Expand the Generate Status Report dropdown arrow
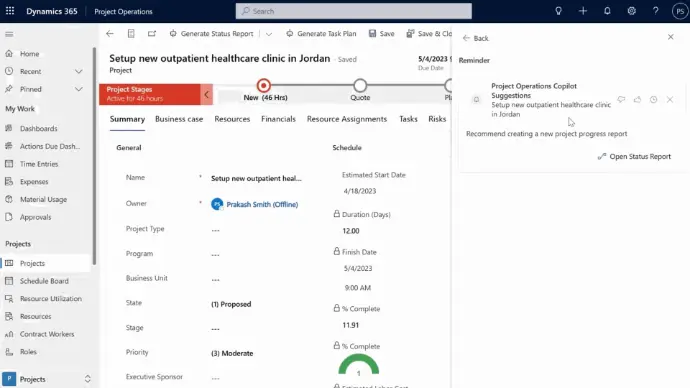Screen dimensions: 690x388 point(269,34)
